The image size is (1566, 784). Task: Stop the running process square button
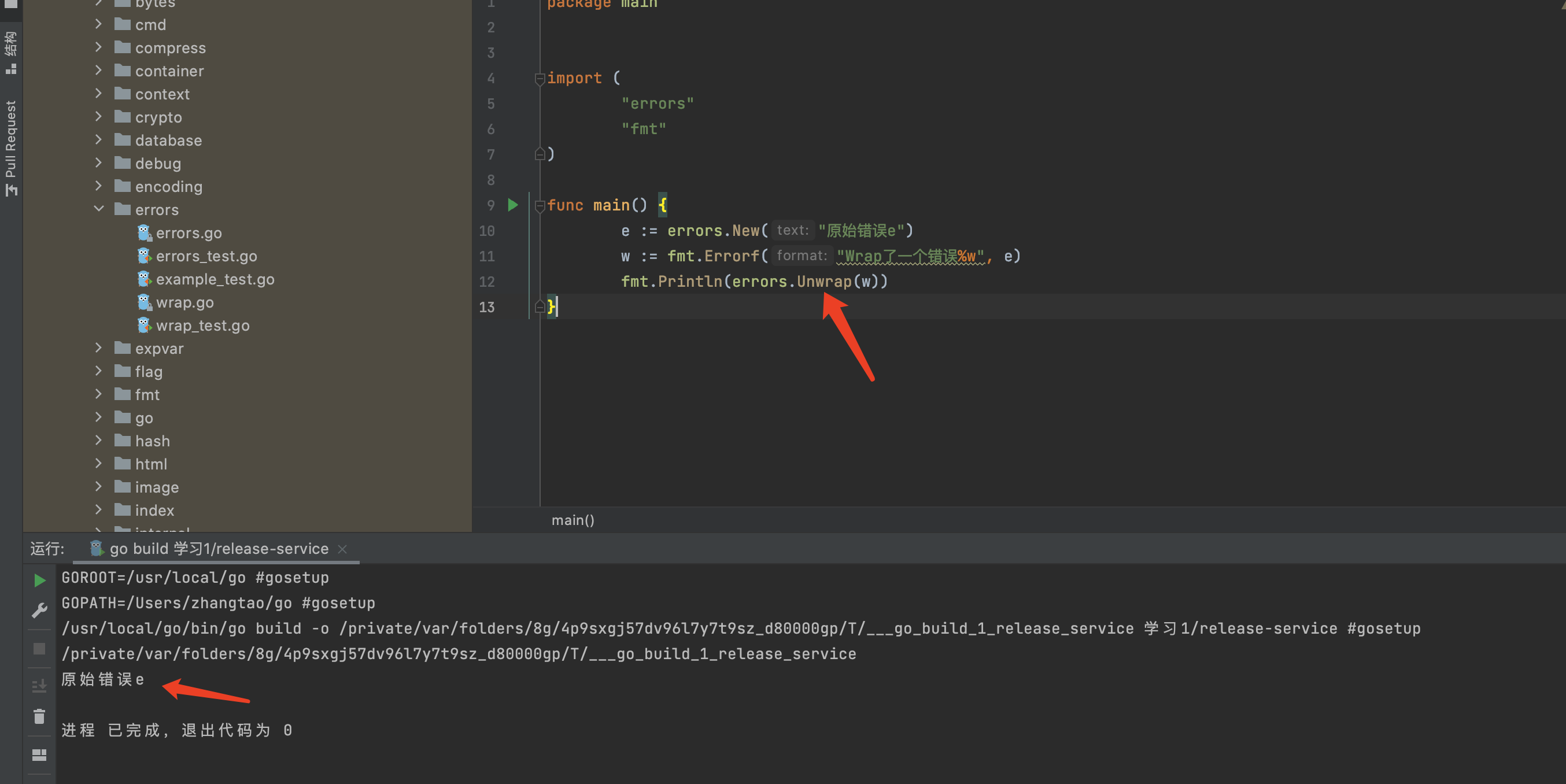(39, 649)
